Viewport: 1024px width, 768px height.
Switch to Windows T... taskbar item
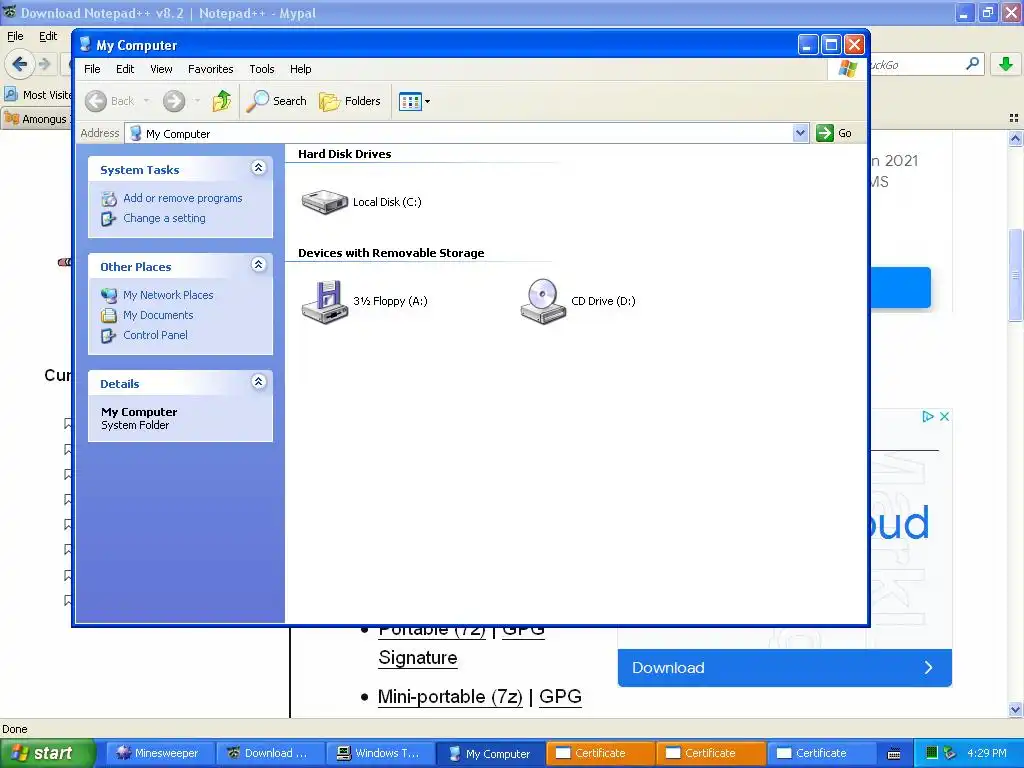tap(378, 753)
